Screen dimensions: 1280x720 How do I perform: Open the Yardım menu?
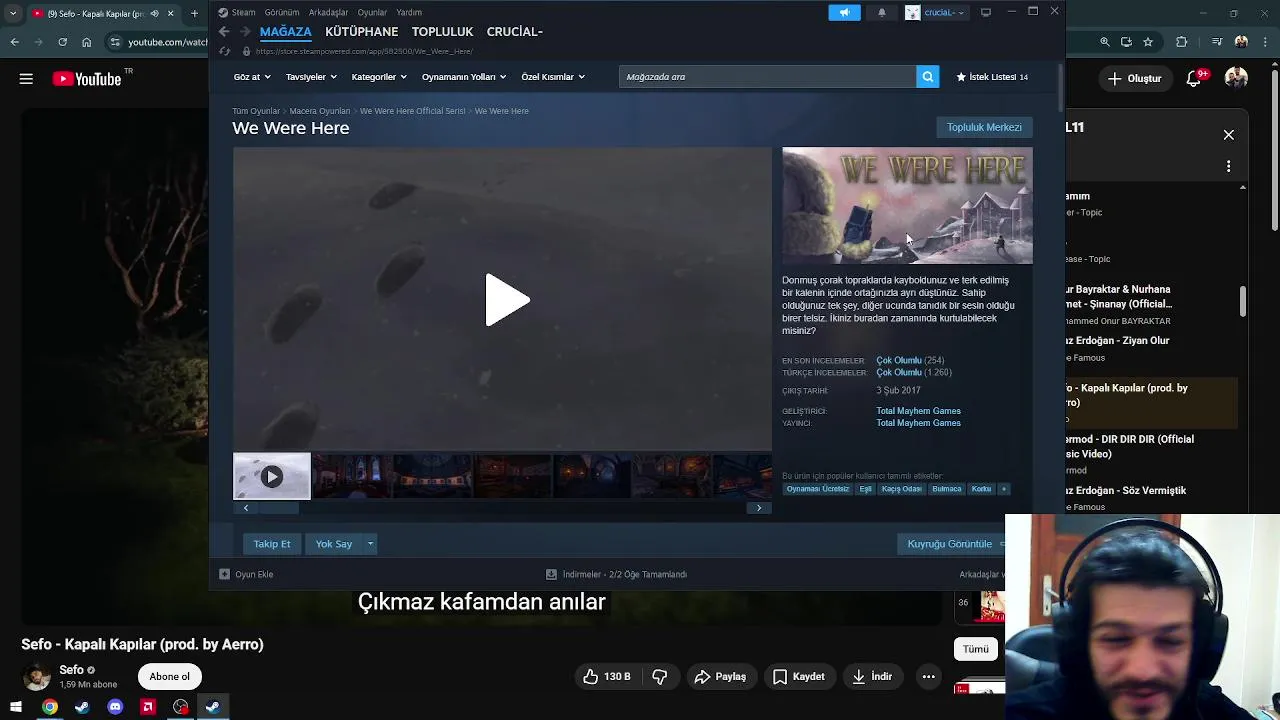click(x=409, y=13)
